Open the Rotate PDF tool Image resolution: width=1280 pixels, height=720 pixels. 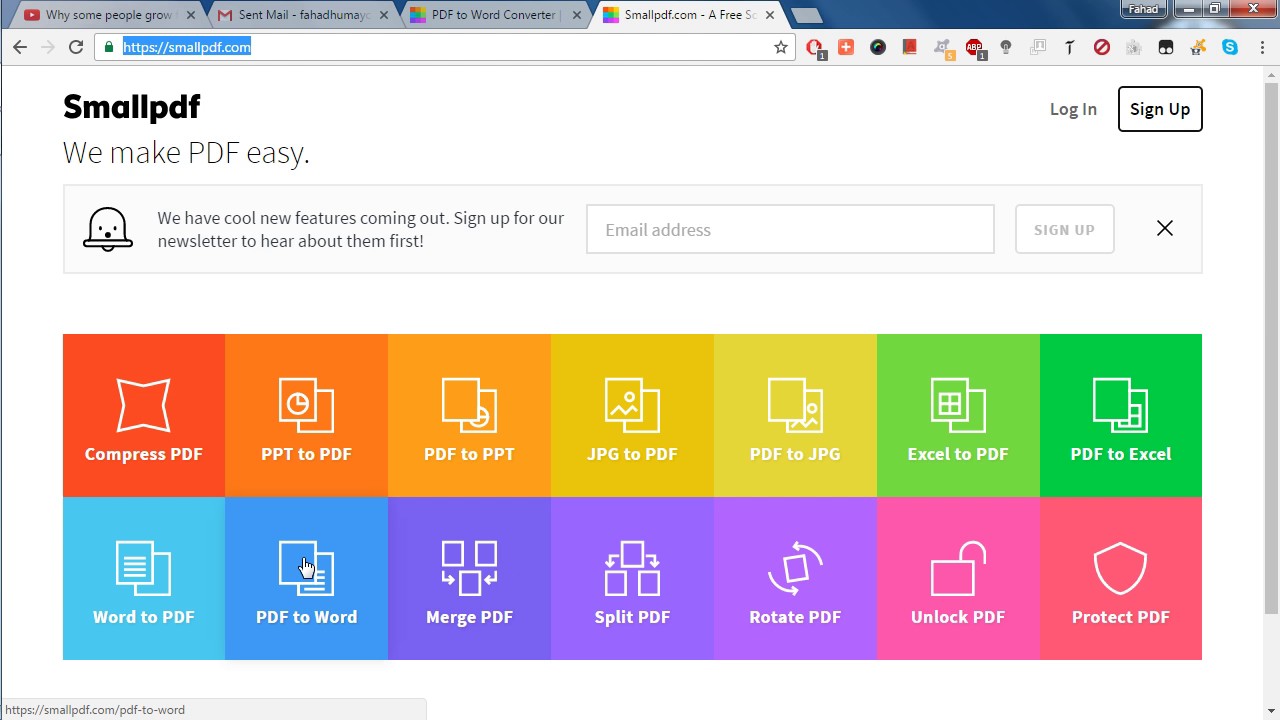click(x=795, y=579)
